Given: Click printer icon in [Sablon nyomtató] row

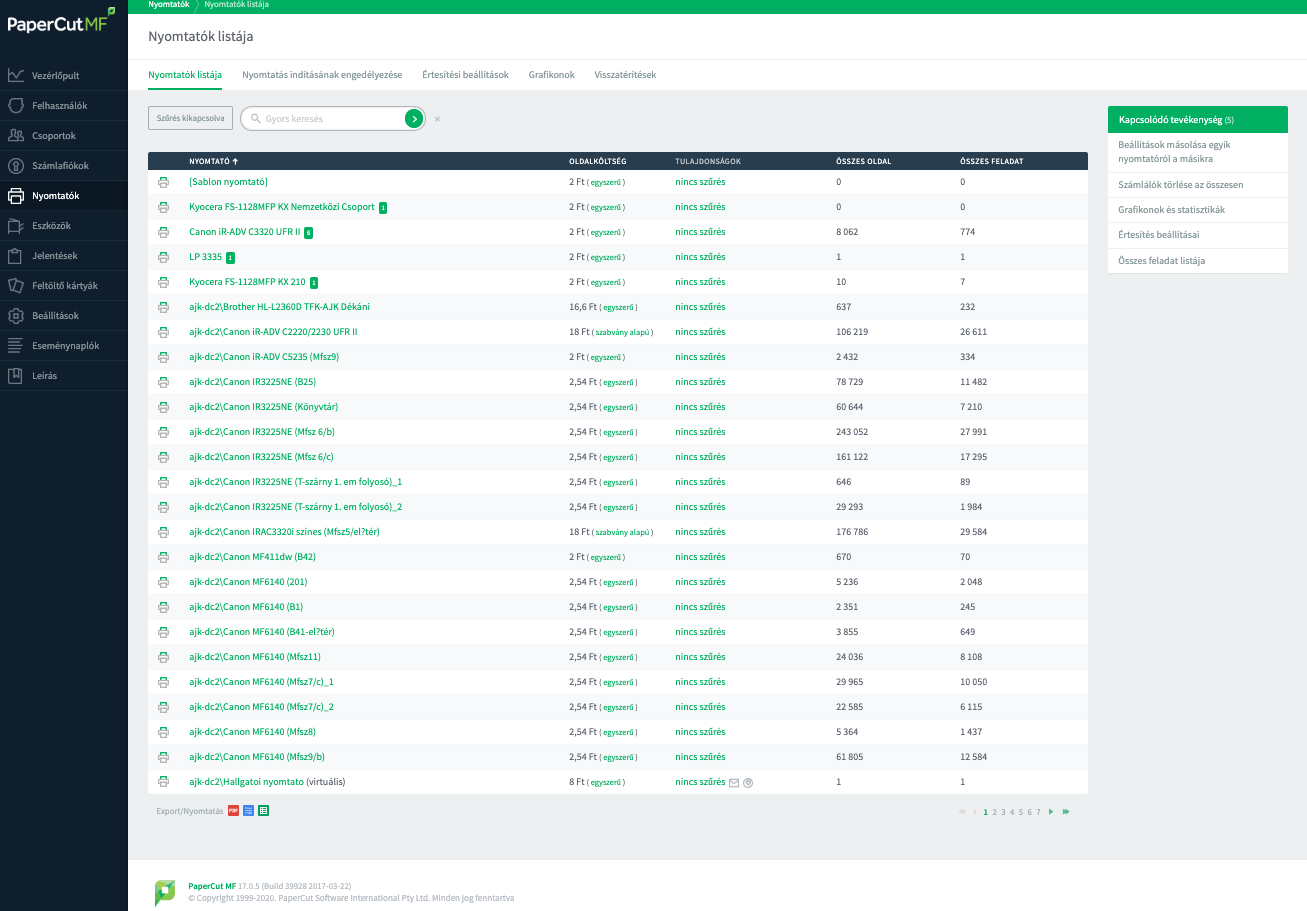Looking at the screenshot, I should (163, 182).
